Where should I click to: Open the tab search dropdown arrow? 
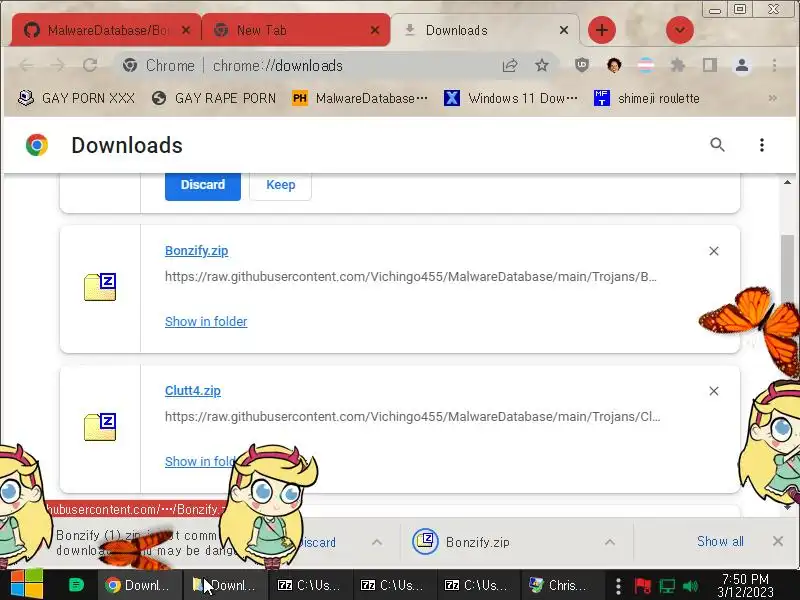coord(680,30)
